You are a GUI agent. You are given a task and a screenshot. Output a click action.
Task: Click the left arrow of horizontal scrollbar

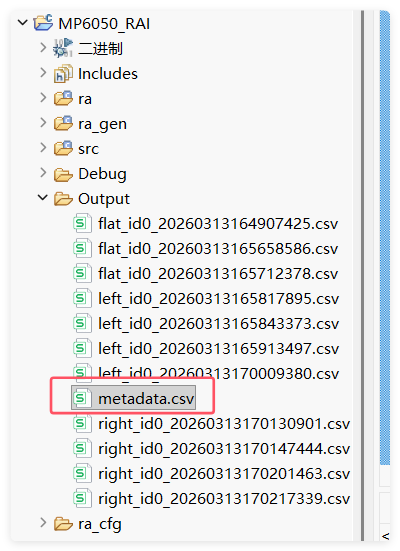coord(386,536)
